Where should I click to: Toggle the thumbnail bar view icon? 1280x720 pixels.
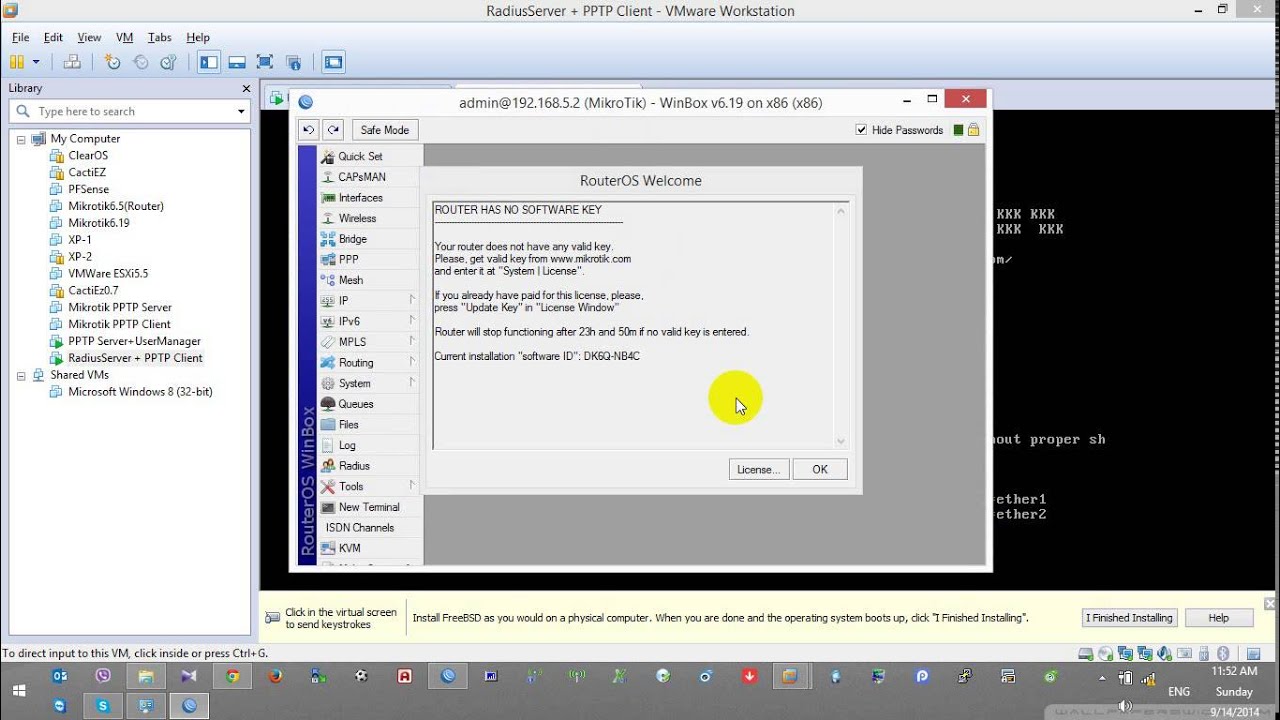point(237,62)
